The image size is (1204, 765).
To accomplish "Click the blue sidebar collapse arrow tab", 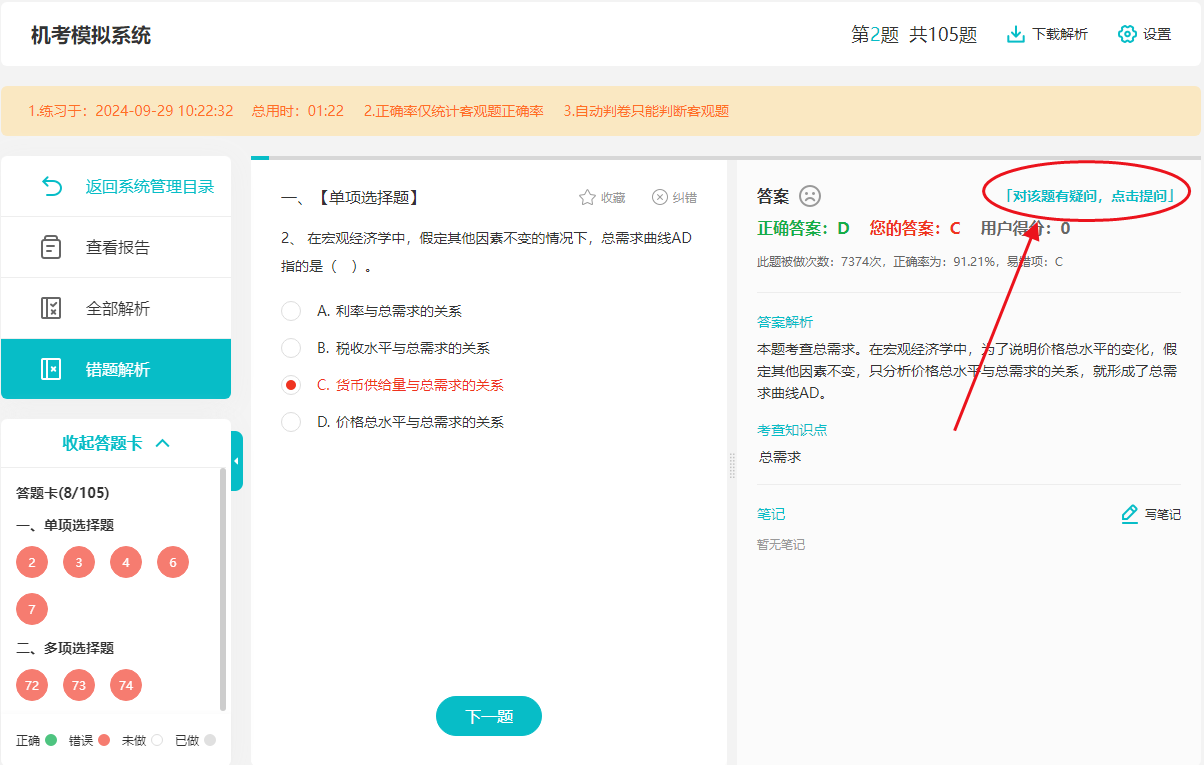I will point(236,461).
